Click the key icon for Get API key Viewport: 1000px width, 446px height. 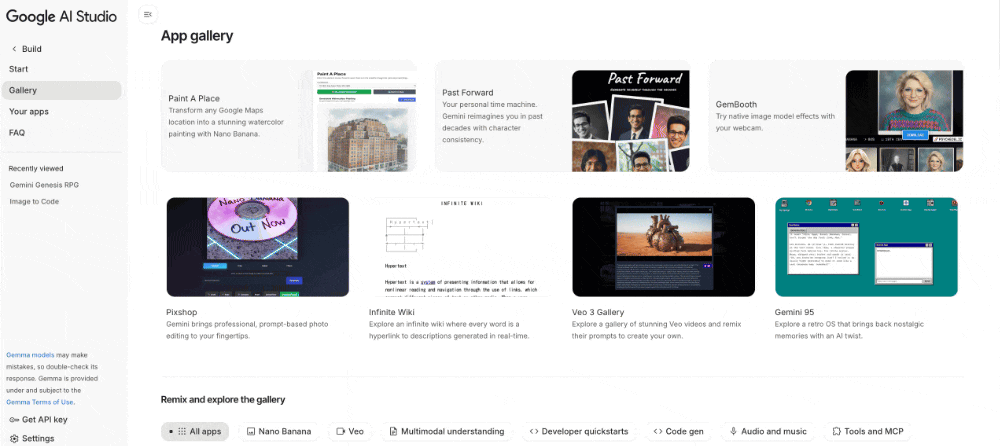pos(14,419)
